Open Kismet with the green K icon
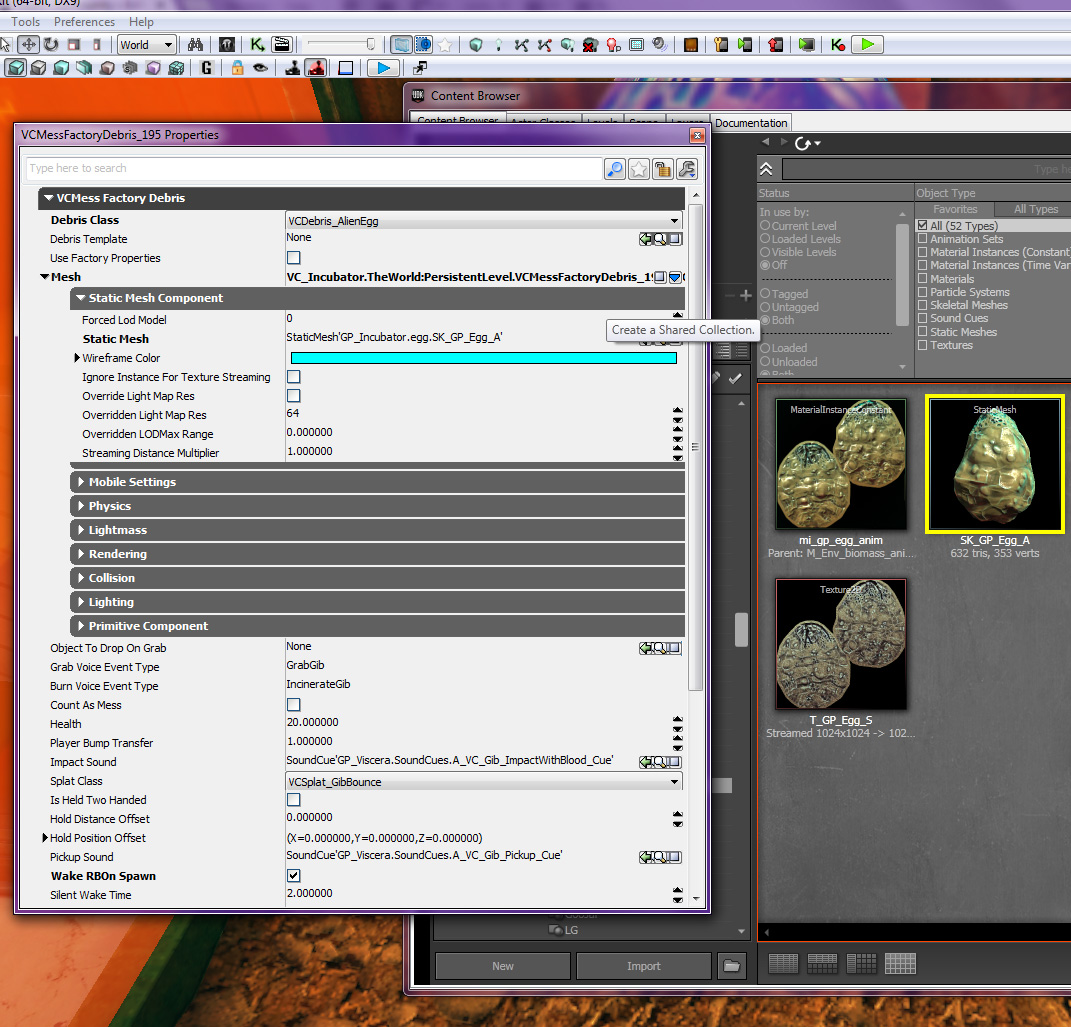 257,45
